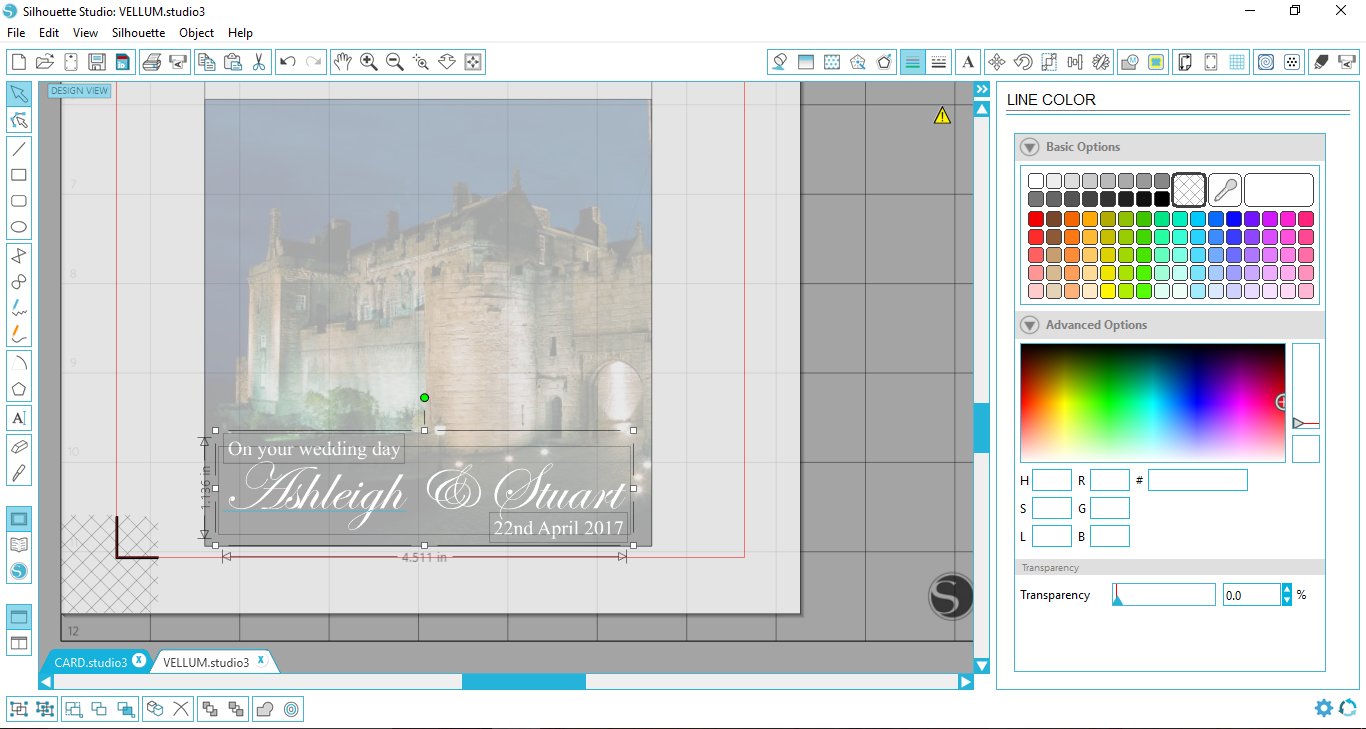The height and width of the screenshot is (729, 1366).
Task: Click the Cut scissors icon
Action: tap(259, 62)
